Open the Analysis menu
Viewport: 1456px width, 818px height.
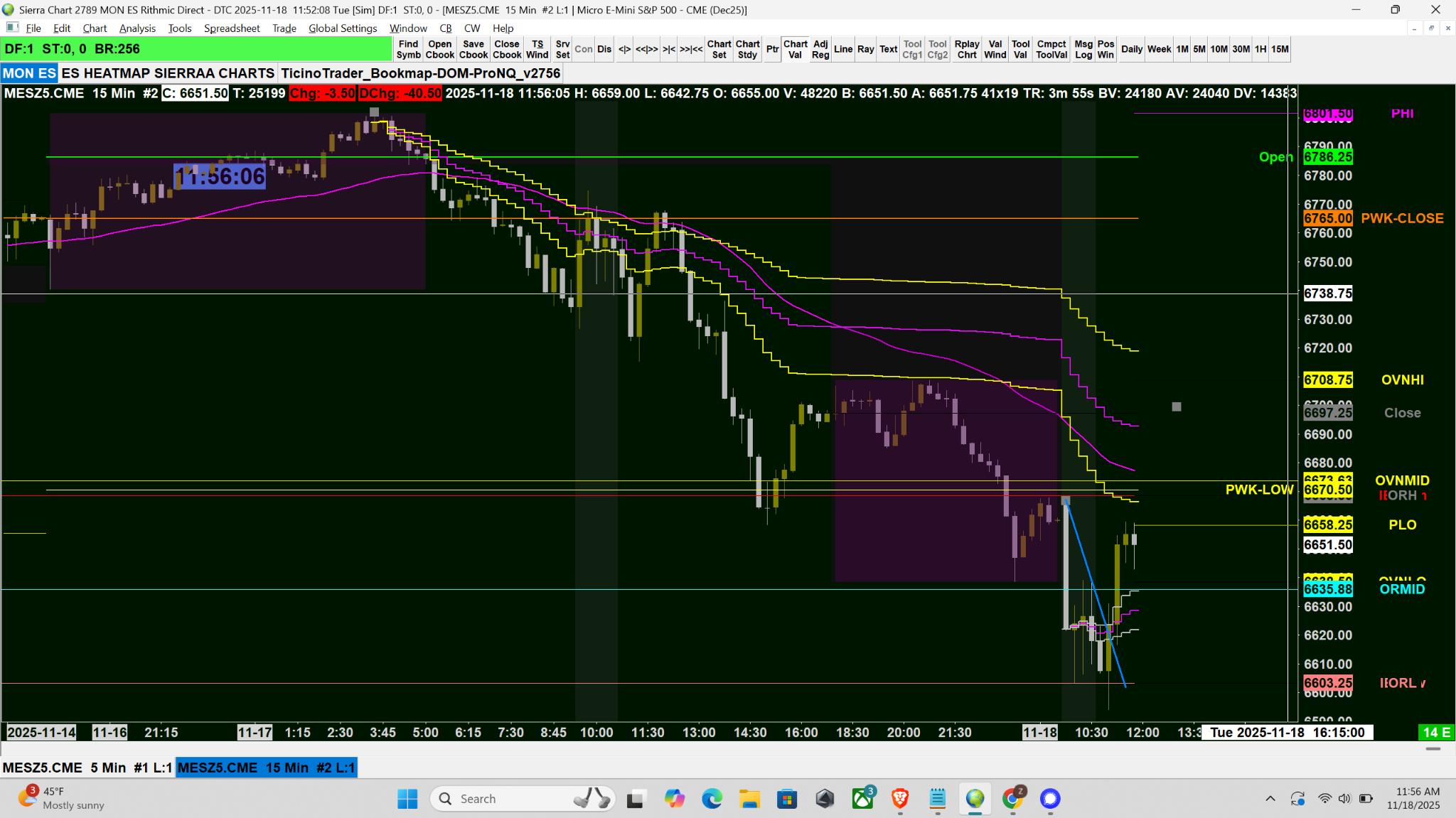click(137, 28)
